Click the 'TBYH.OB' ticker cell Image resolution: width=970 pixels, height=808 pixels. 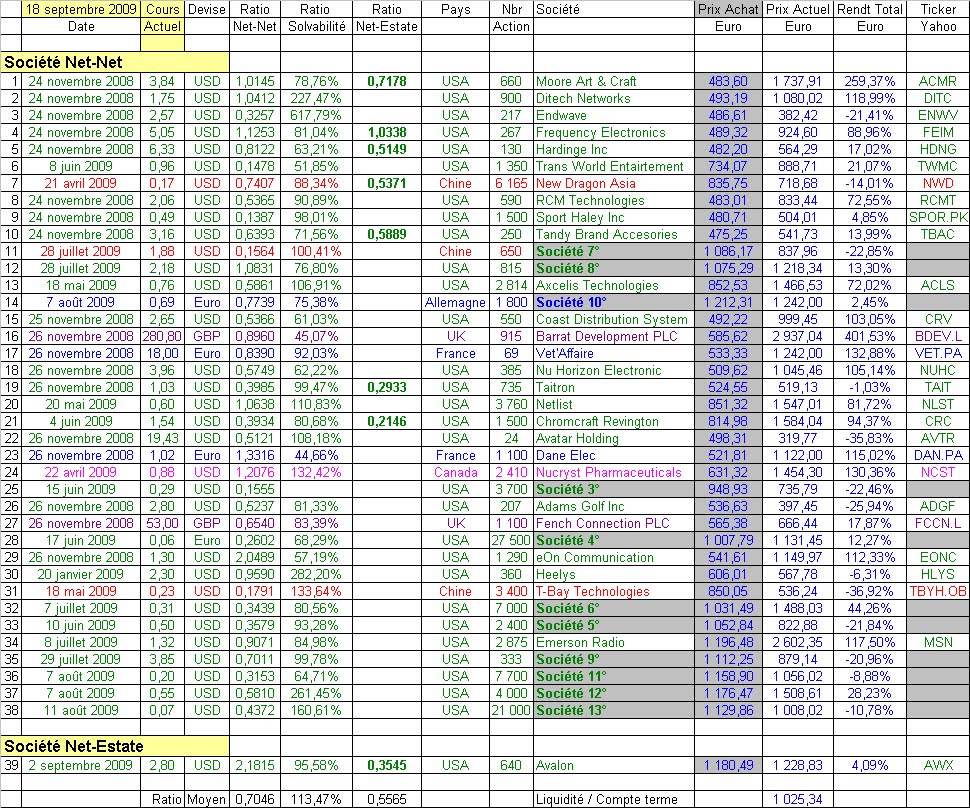938,591
